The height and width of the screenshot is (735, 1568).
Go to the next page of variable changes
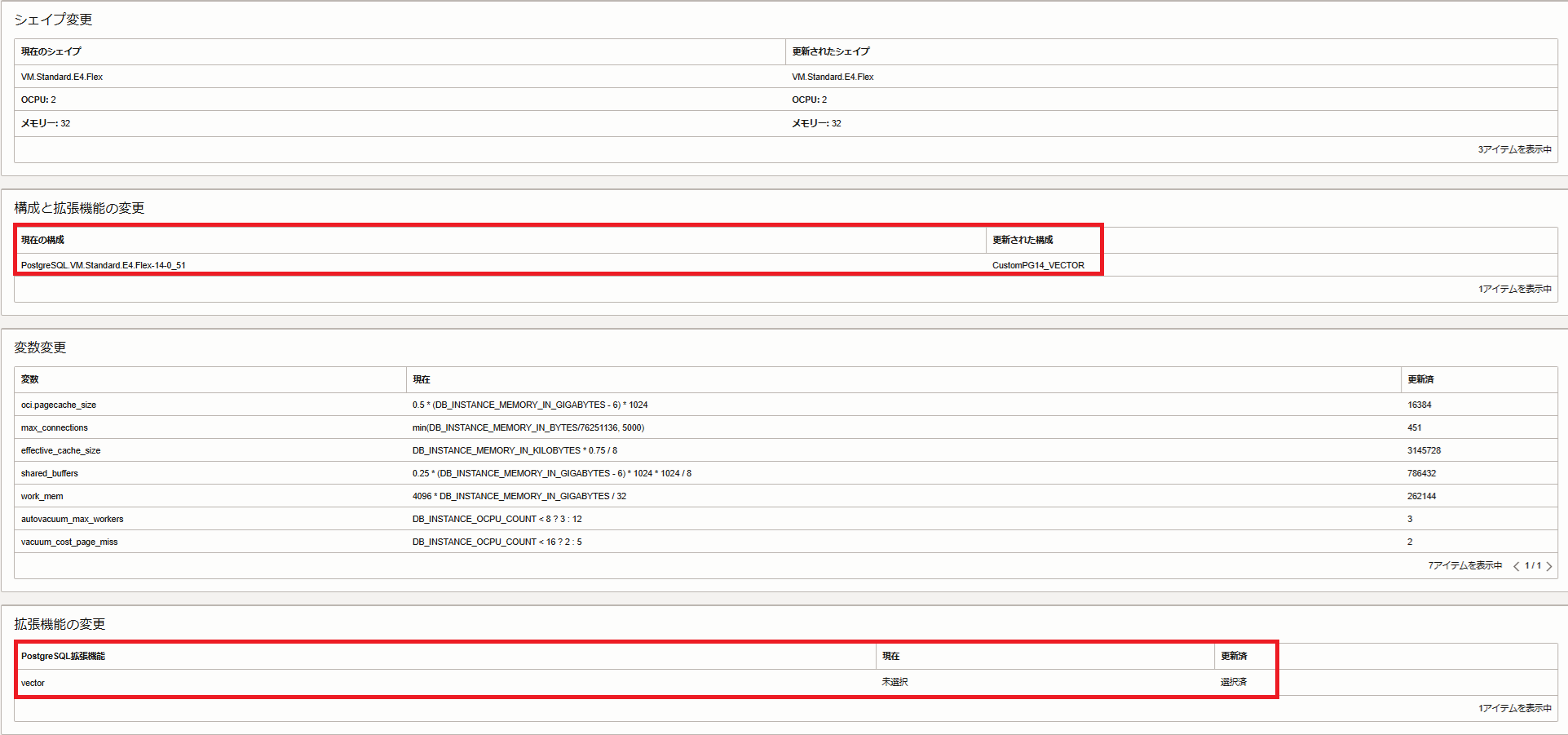(1548, 566)
